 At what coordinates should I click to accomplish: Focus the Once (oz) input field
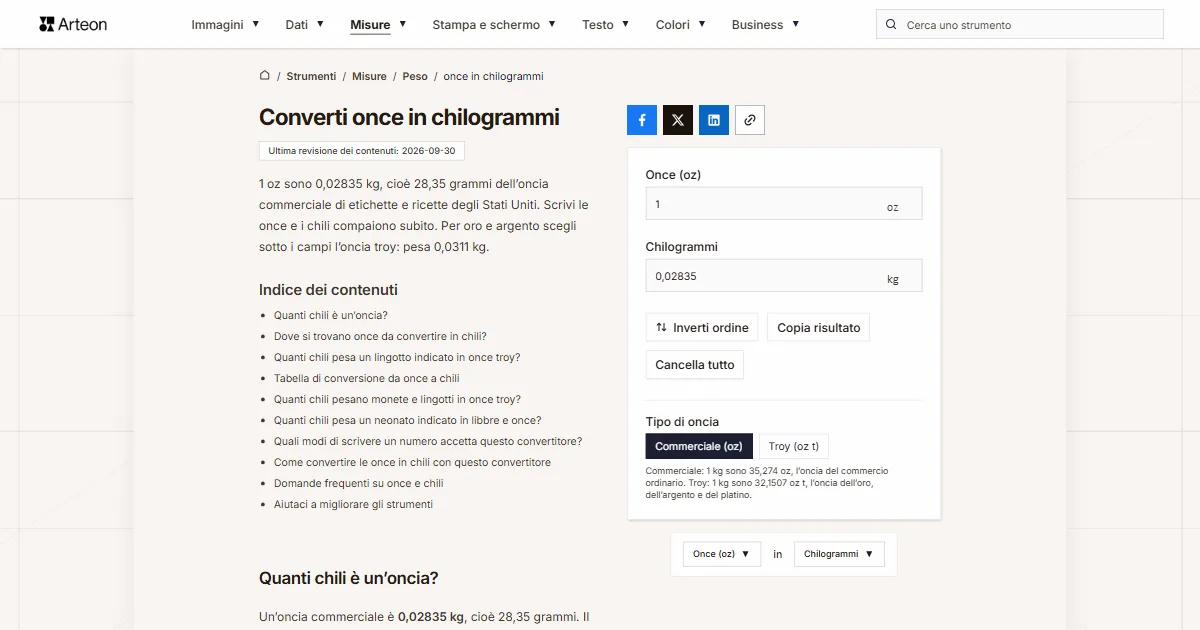[x=784, y=204]
